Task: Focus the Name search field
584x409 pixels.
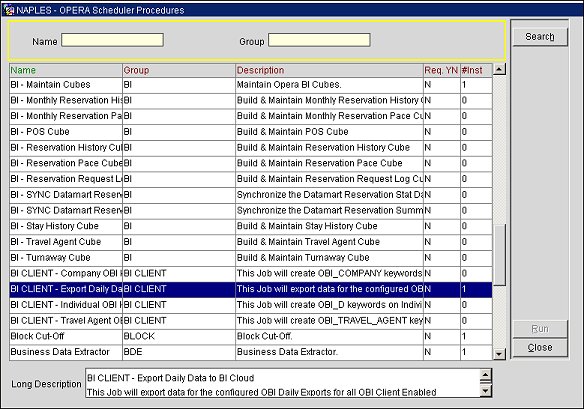Action: 112,40
